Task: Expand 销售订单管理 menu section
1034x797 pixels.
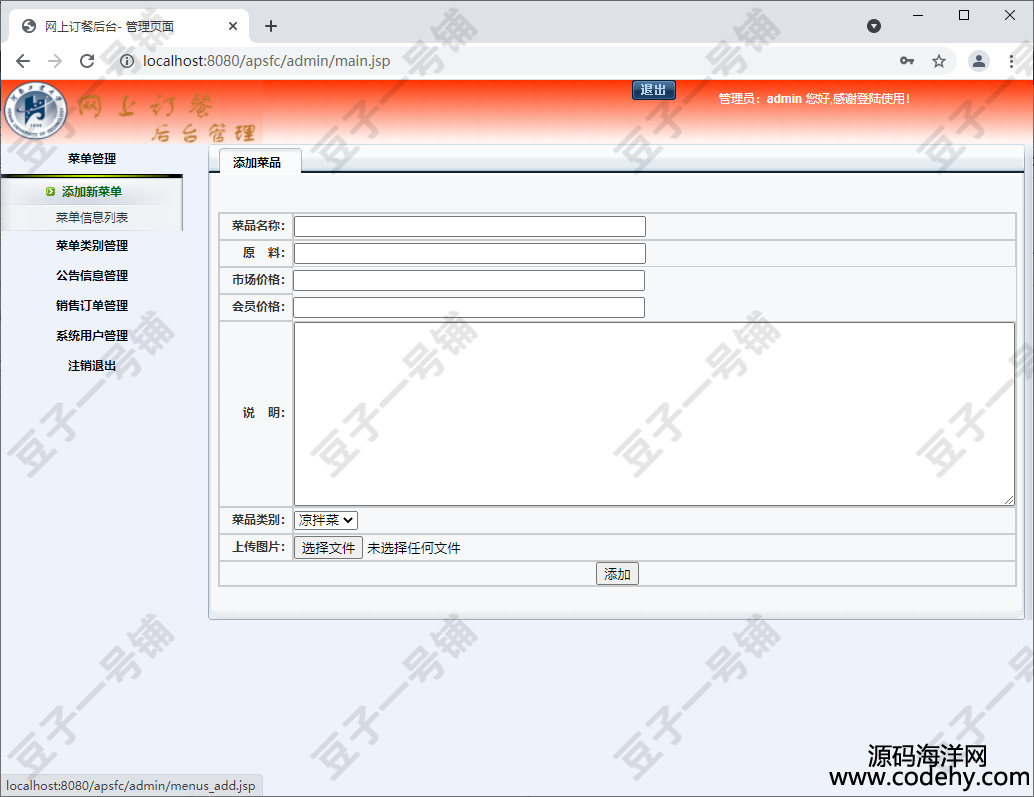Action: [92, 306]
